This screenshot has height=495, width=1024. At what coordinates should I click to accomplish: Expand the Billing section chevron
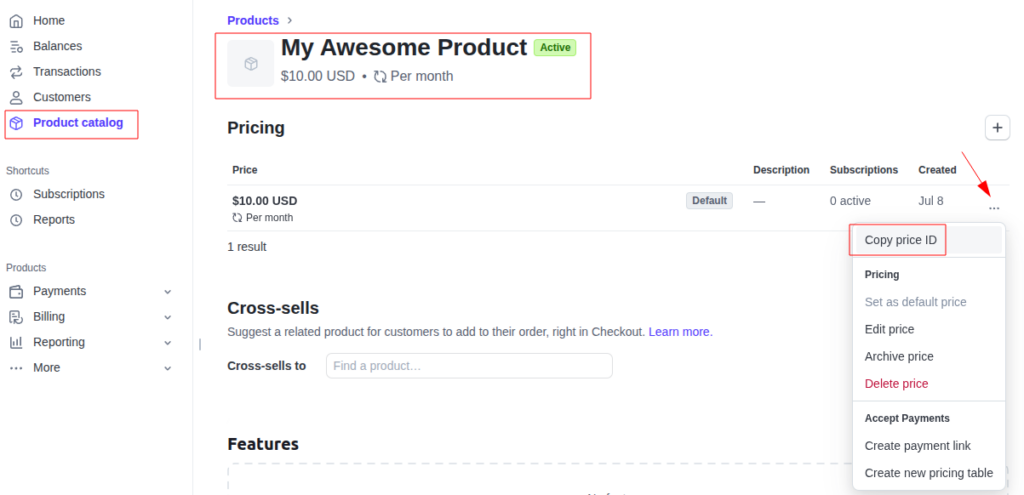pos(168,317)
